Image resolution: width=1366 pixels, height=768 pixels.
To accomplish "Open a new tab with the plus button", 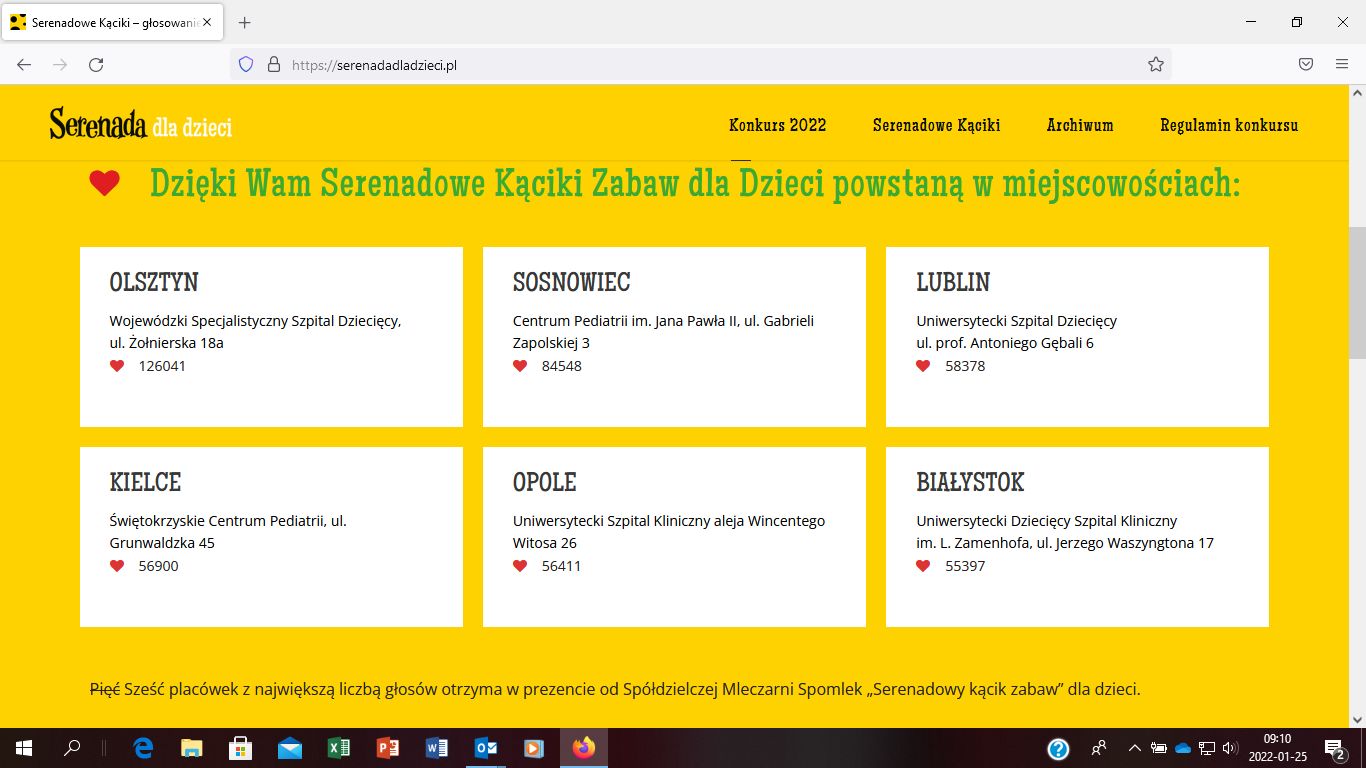I will point(245,22).
